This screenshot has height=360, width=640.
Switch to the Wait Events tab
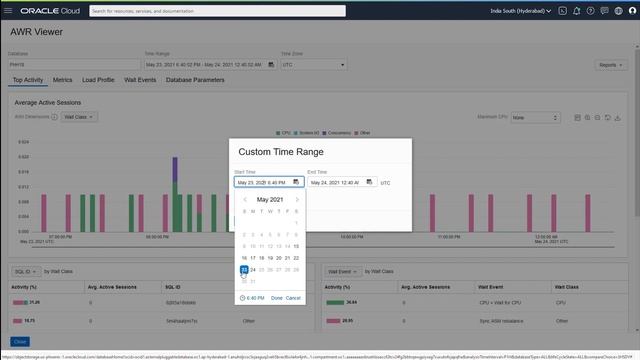(140, 80)
